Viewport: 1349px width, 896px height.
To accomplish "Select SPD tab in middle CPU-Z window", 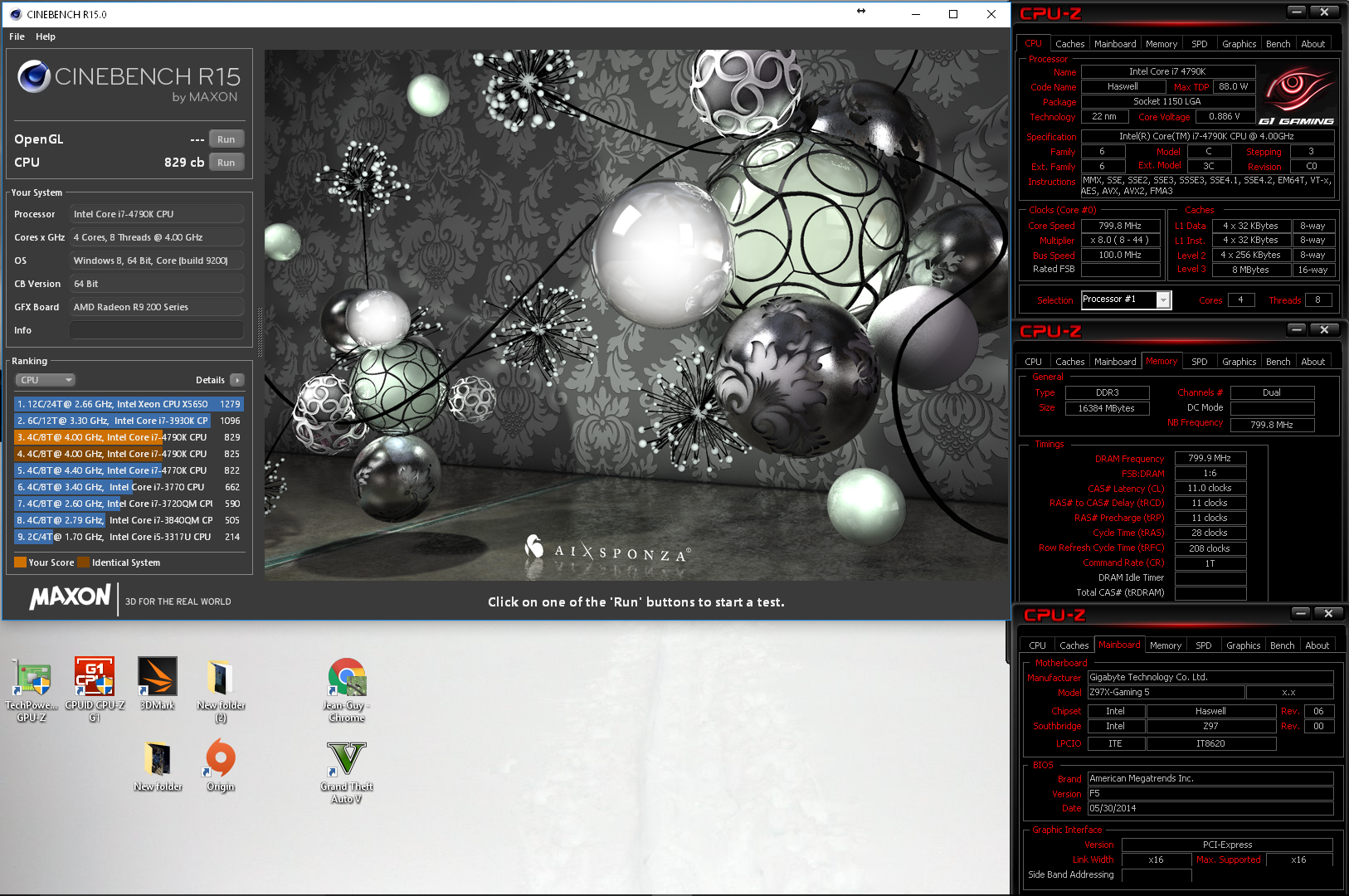I will (1200, 362).
